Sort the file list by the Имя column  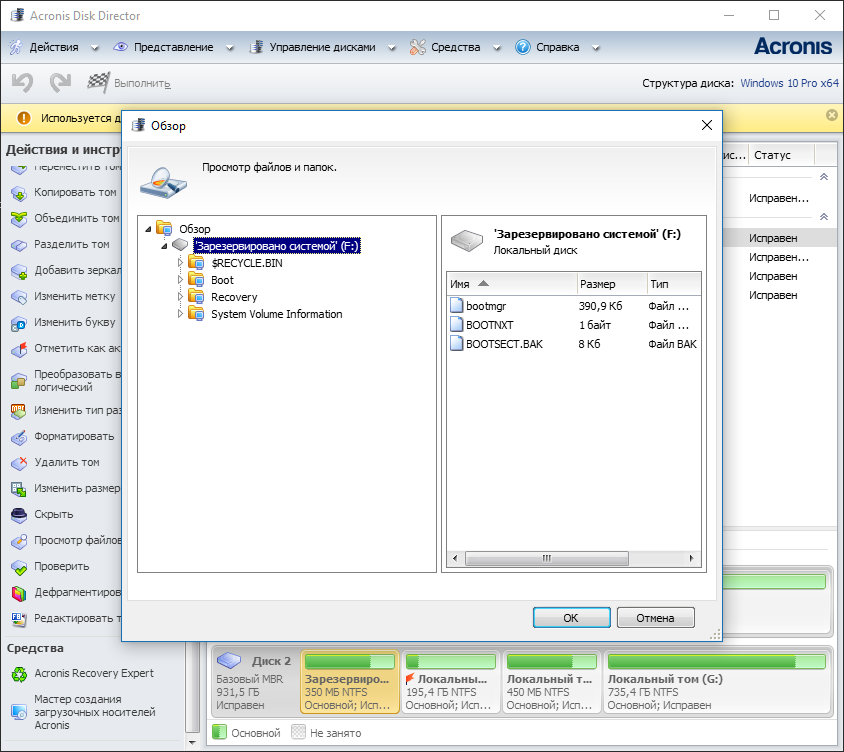coord(512,284)
